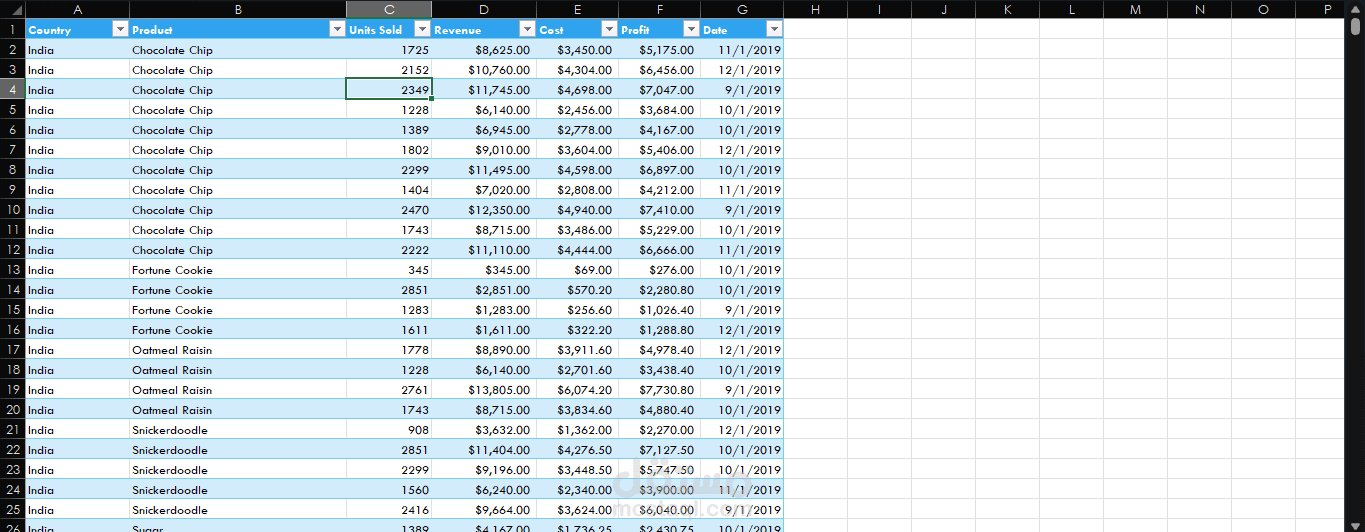Image resolution: width=1365 pixels, height=532 pixels.
Task: Select row 13 header
Action: [x=12, y=269]
